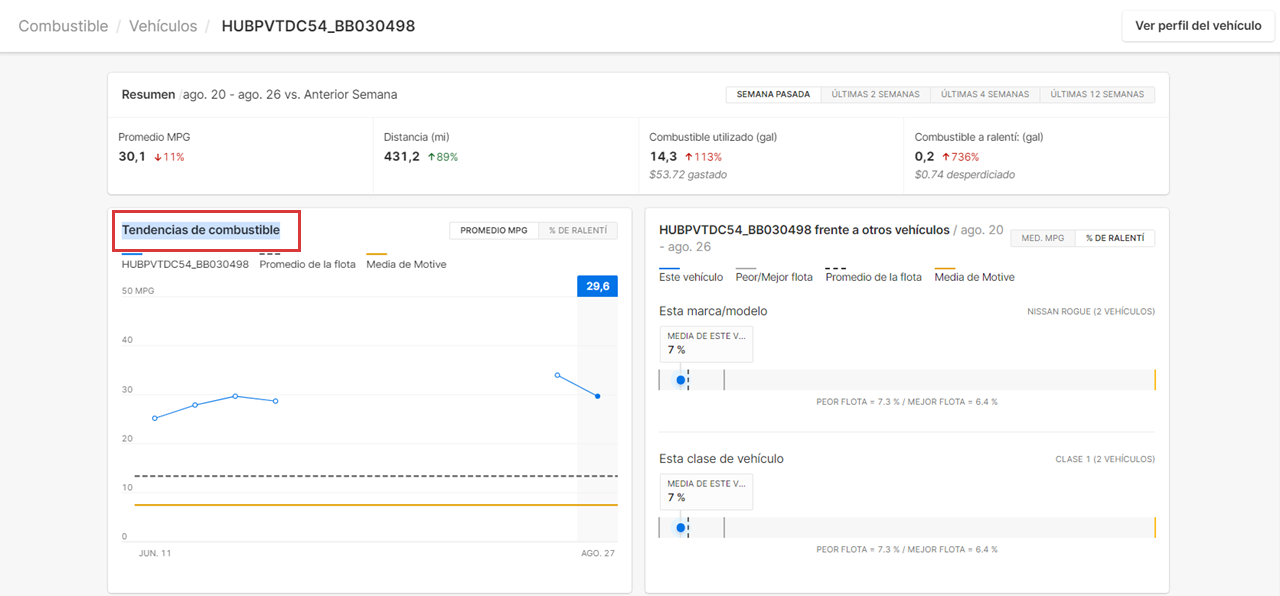Go back via the 'Combustible' breadcrumb link

pyautogui.click(x=62, y=26)
